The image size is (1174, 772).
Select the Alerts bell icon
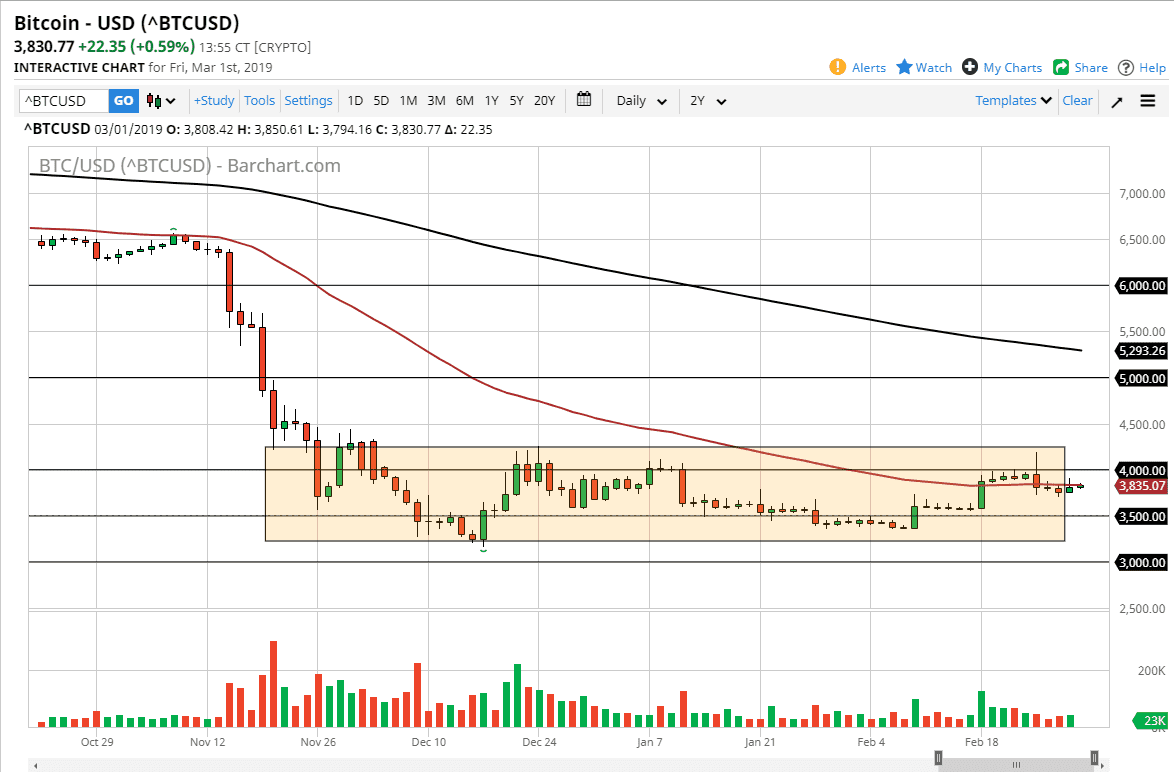[838, 67]
